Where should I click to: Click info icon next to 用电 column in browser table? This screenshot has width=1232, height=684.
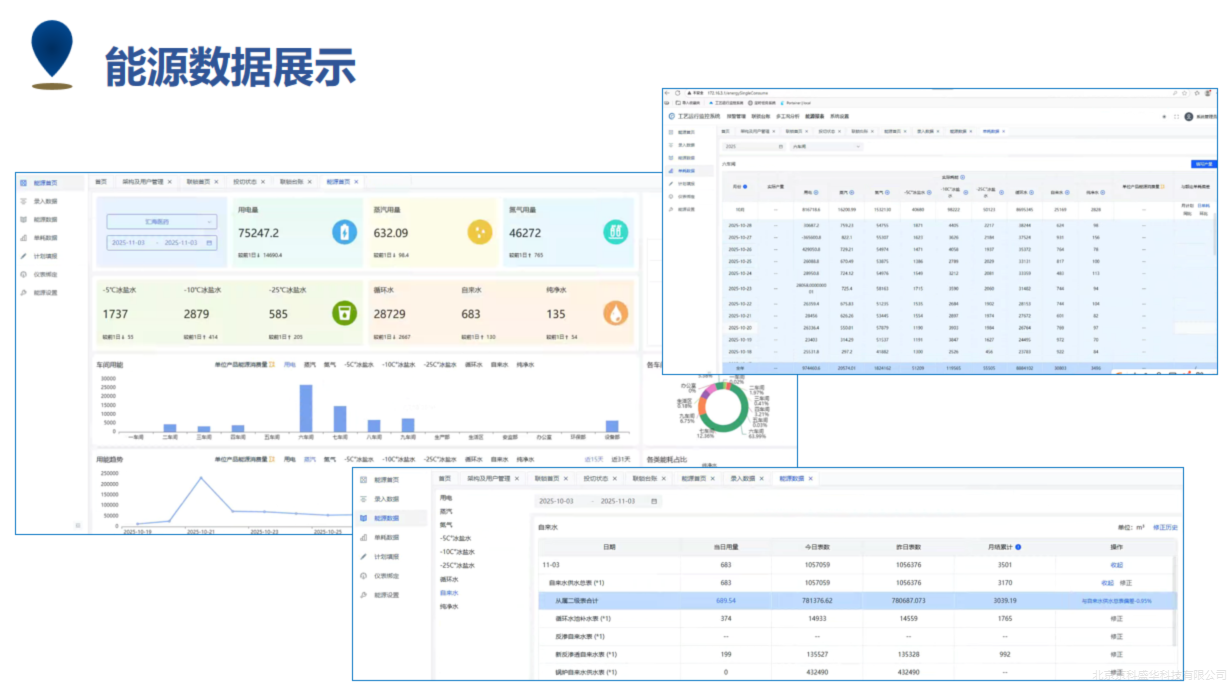click(x=817, y=192)
